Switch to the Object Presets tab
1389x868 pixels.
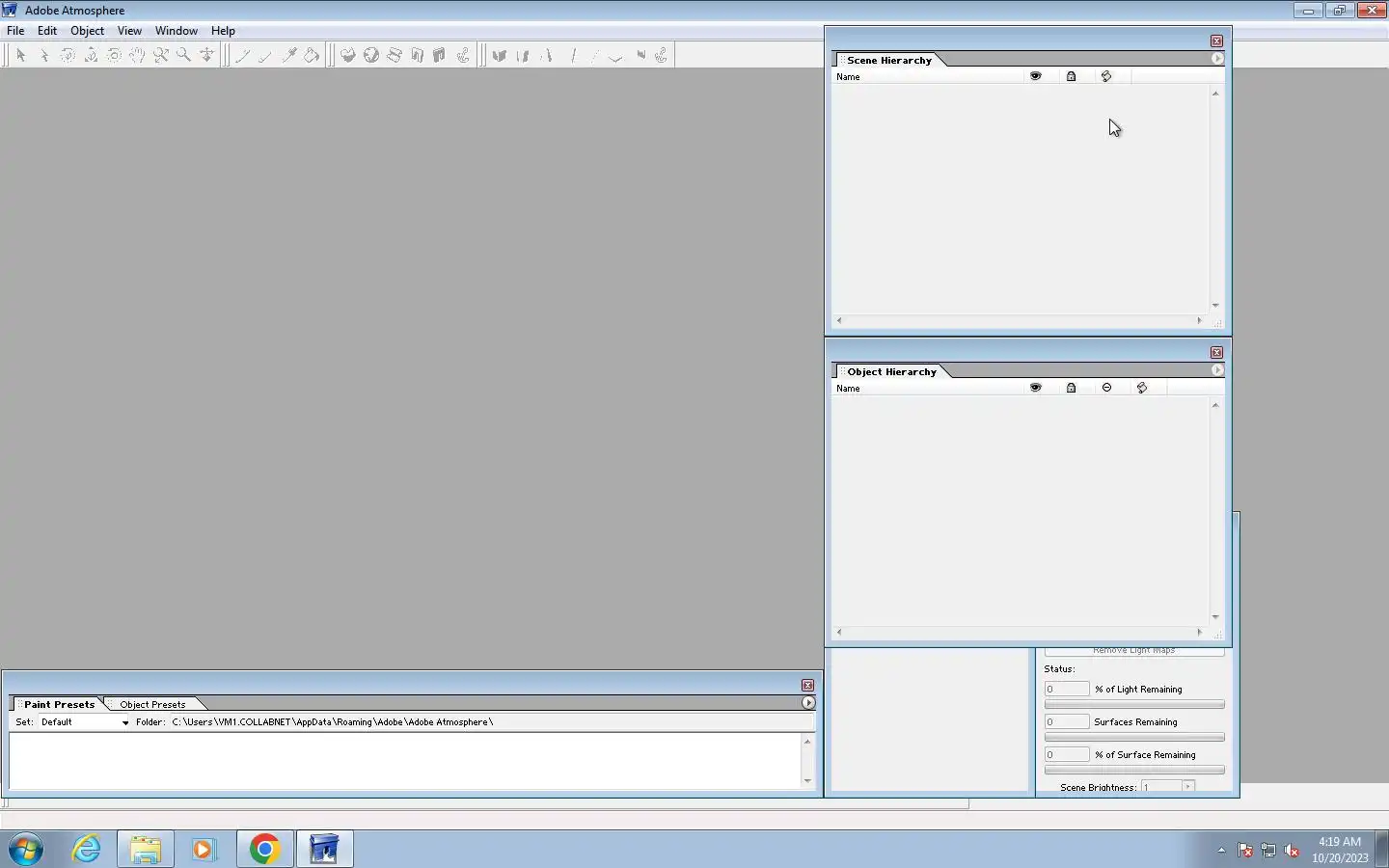(x=152, y=704)
